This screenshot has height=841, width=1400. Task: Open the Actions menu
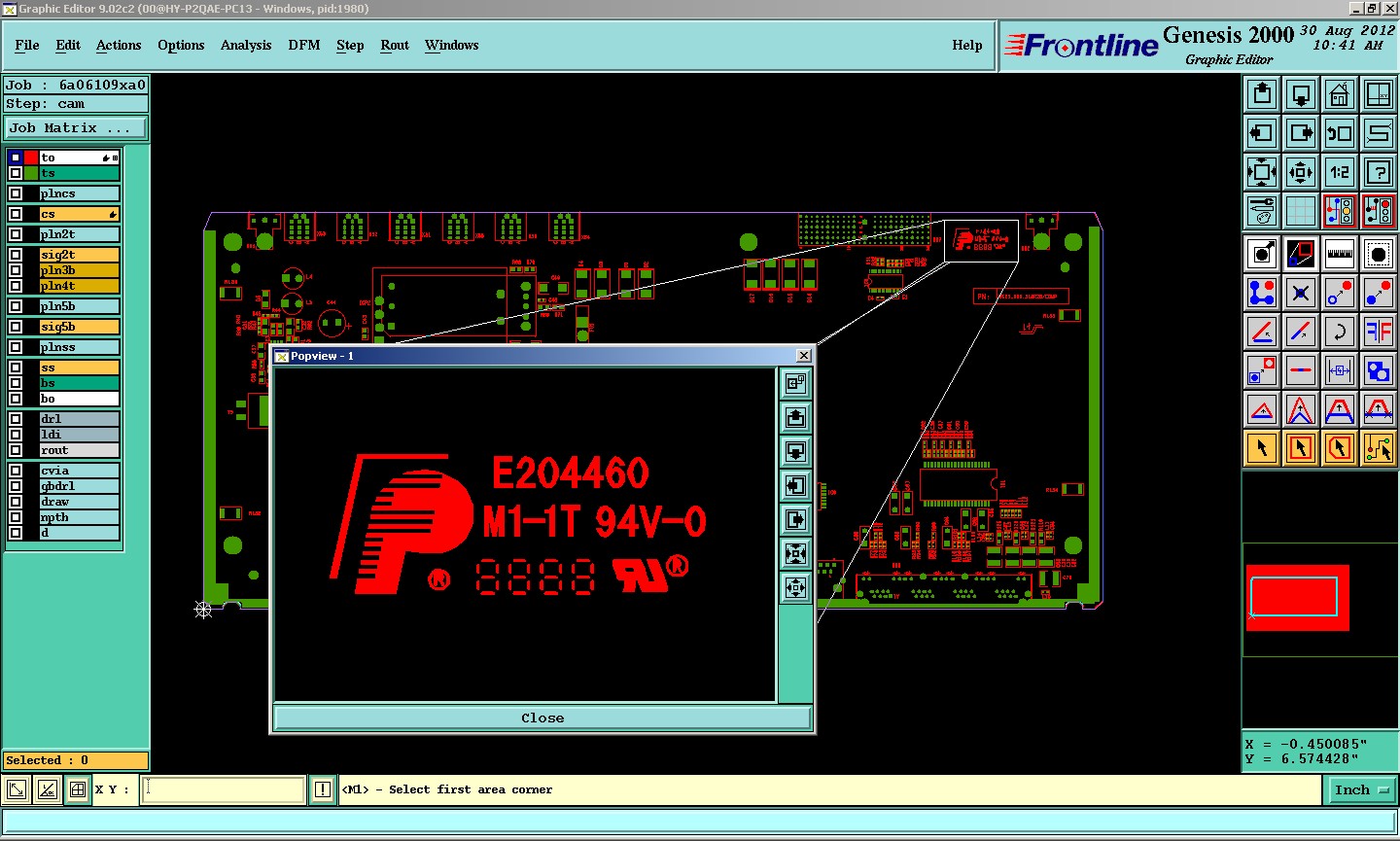119,45
